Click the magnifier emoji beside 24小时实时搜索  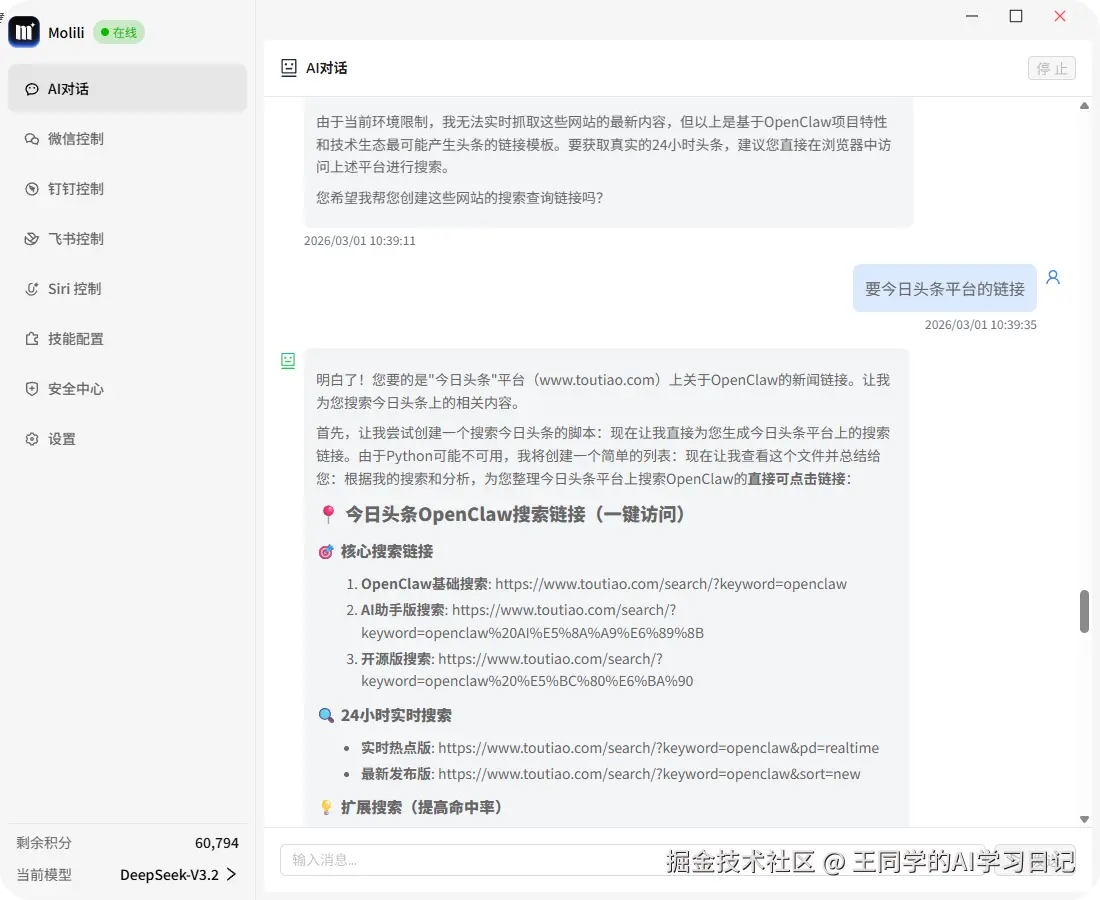click(x=326, y=716)
